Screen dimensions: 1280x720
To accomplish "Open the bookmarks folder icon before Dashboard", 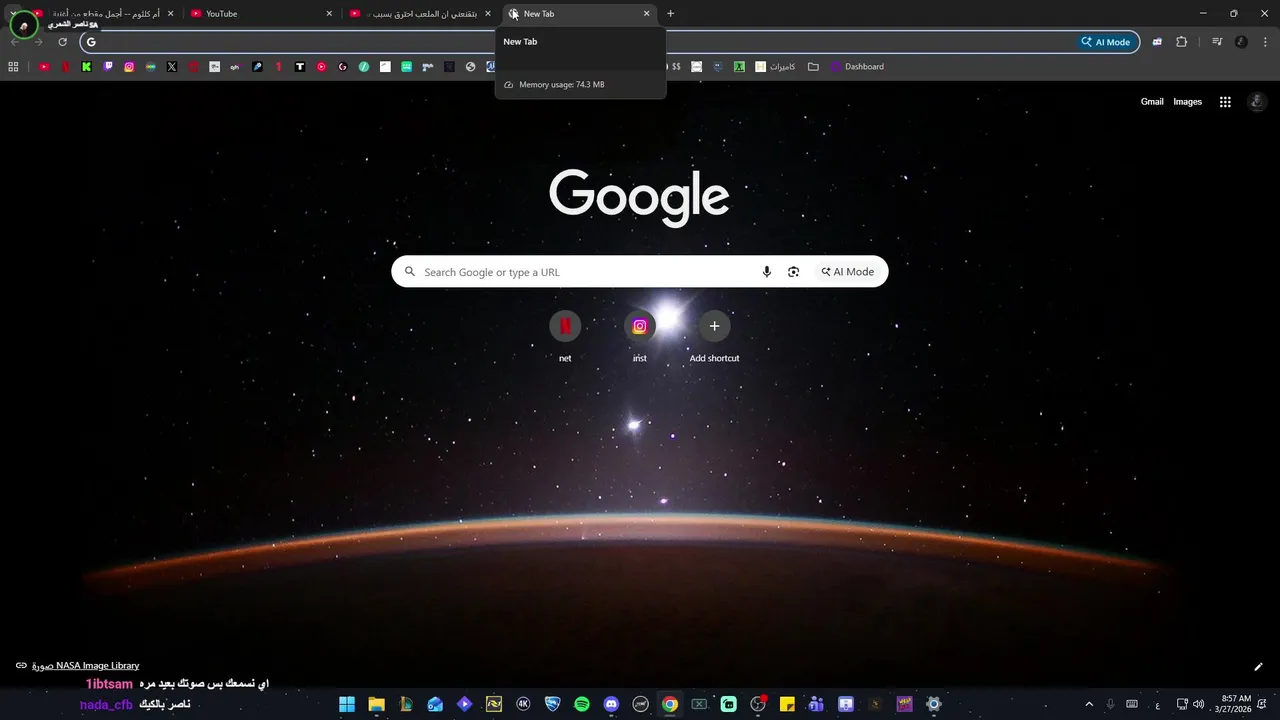I will coord(813,67).
